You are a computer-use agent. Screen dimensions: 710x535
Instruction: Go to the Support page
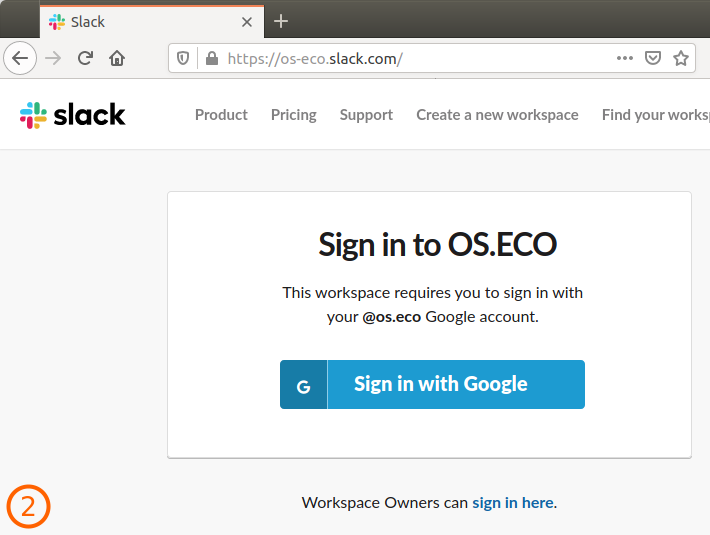366,115
